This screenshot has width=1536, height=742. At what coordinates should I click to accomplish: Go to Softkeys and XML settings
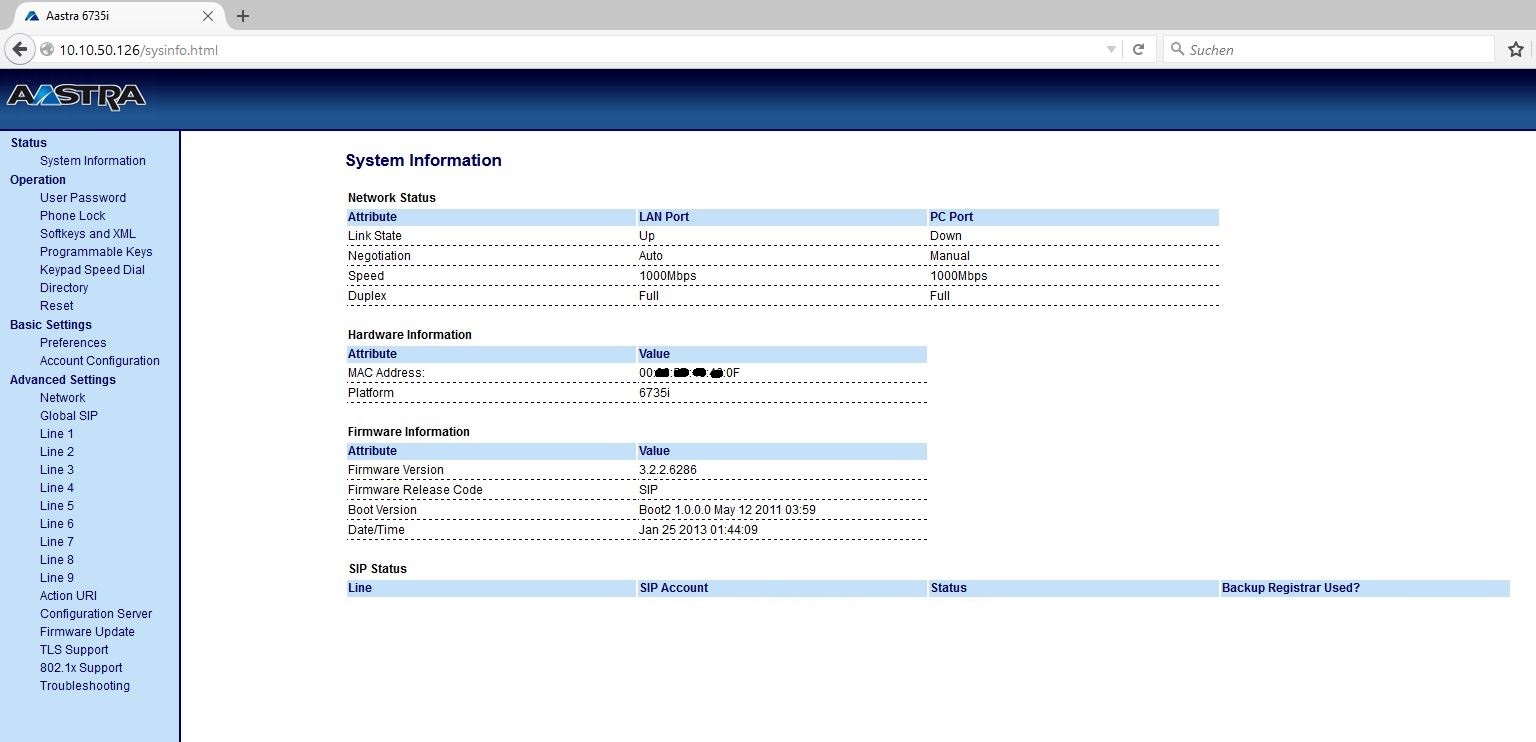coord(87,234)
